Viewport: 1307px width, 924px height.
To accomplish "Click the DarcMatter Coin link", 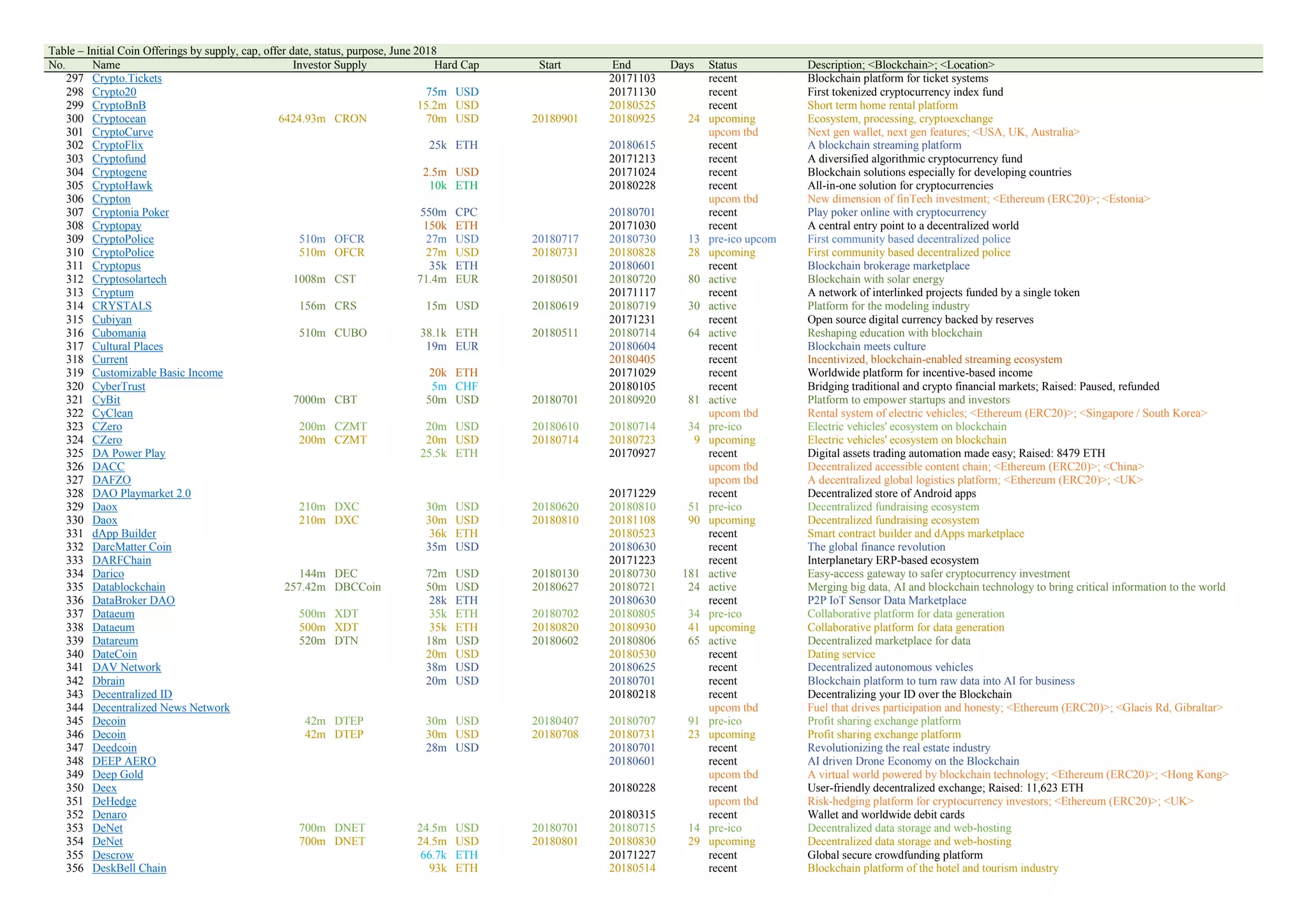I will pos(131,547).
